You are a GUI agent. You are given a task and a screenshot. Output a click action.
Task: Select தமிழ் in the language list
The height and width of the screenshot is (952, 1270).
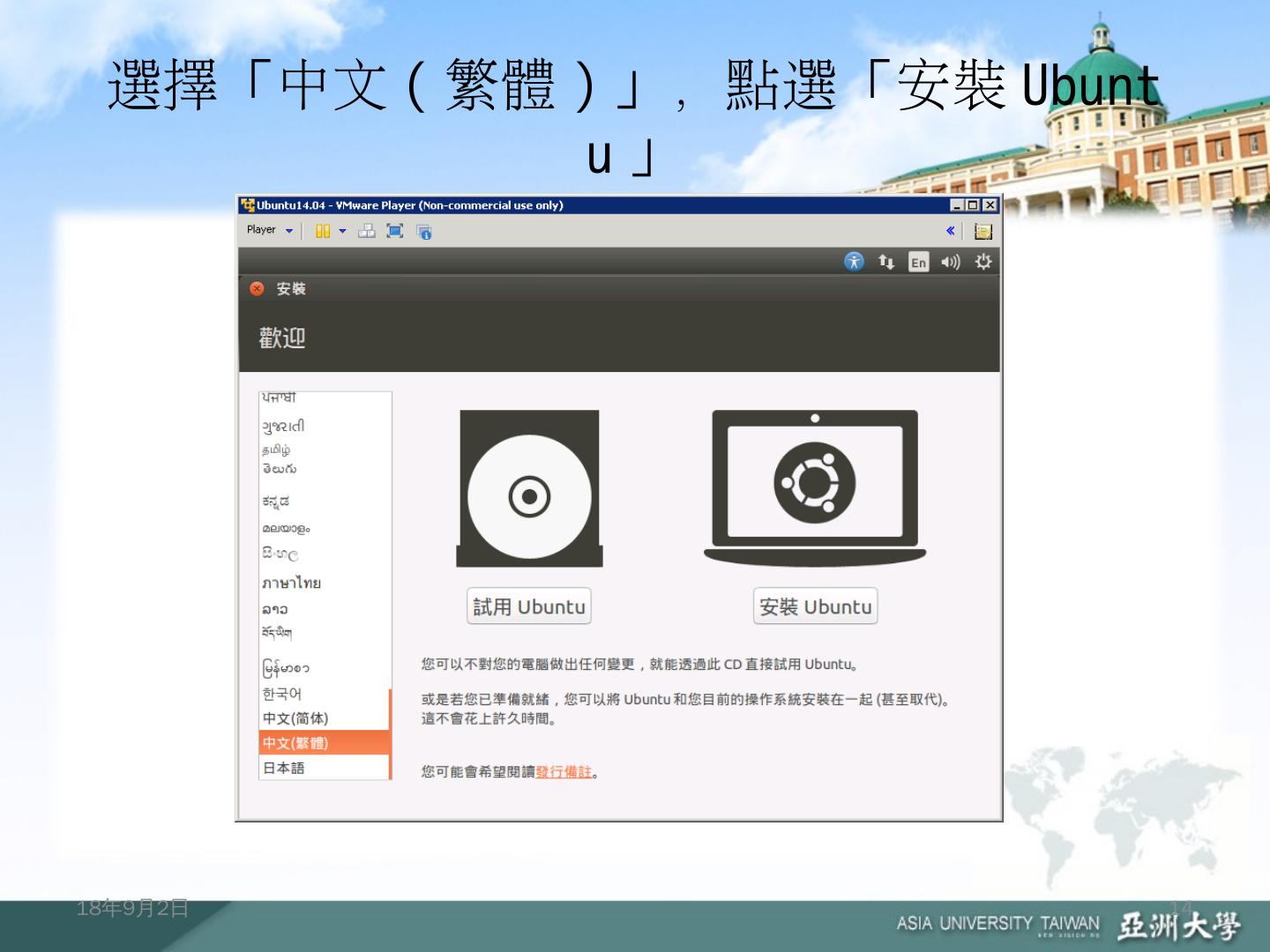tap(325, 450)
